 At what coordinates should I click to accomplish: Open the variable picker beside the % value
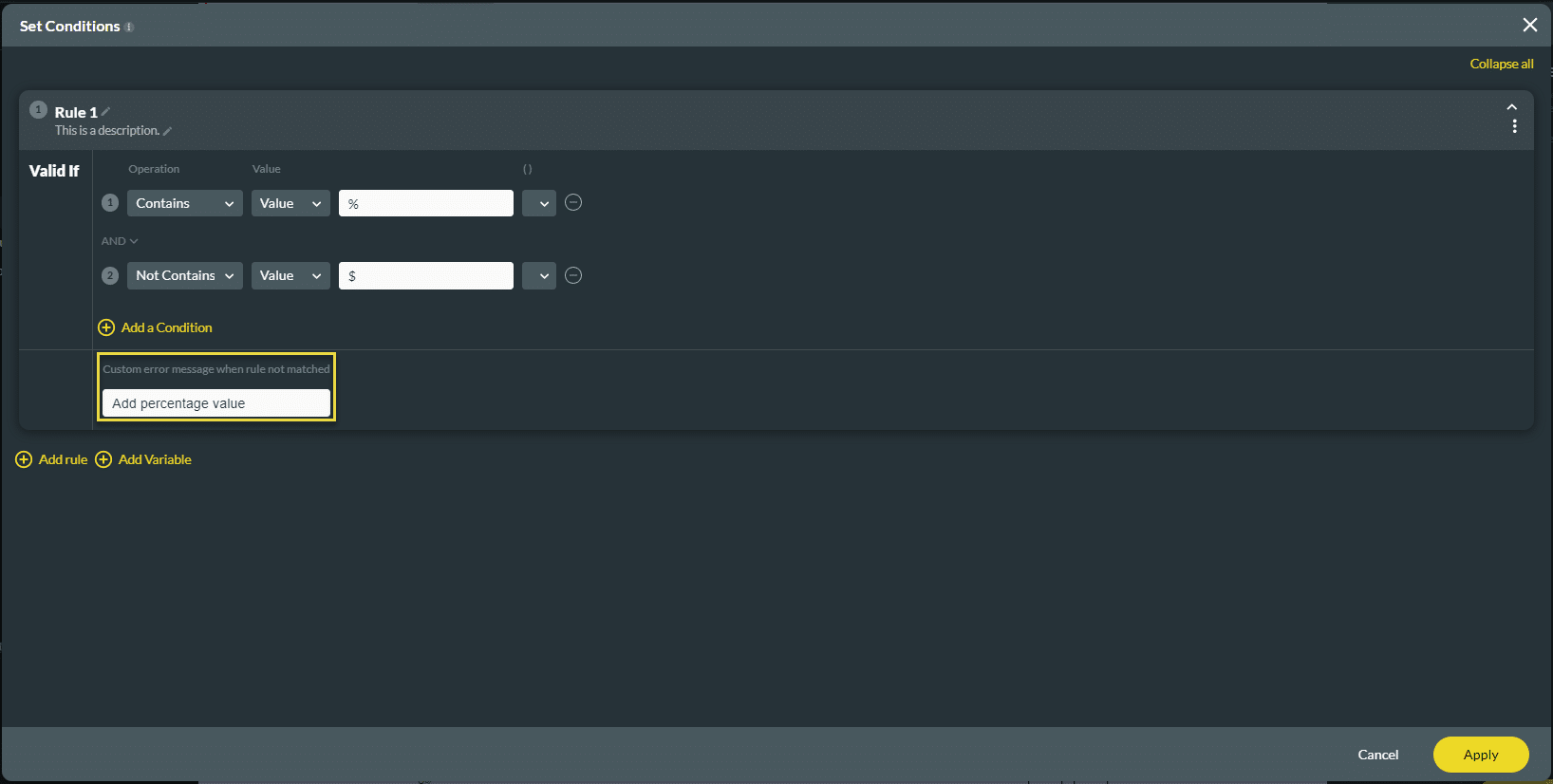click(x=538, y=202)
